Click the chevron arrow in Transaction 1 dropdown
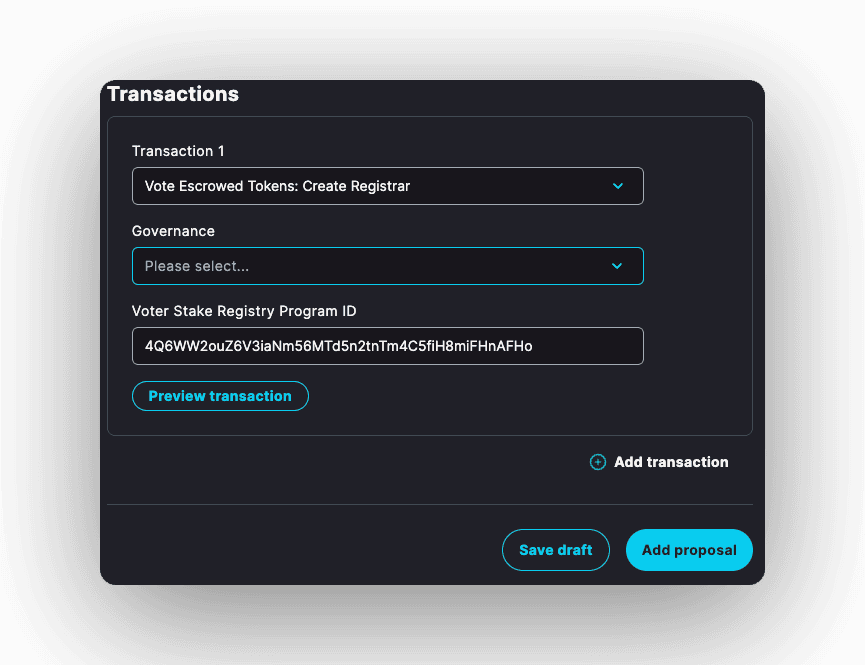865x665 pixels. click(x=617, y=186)
